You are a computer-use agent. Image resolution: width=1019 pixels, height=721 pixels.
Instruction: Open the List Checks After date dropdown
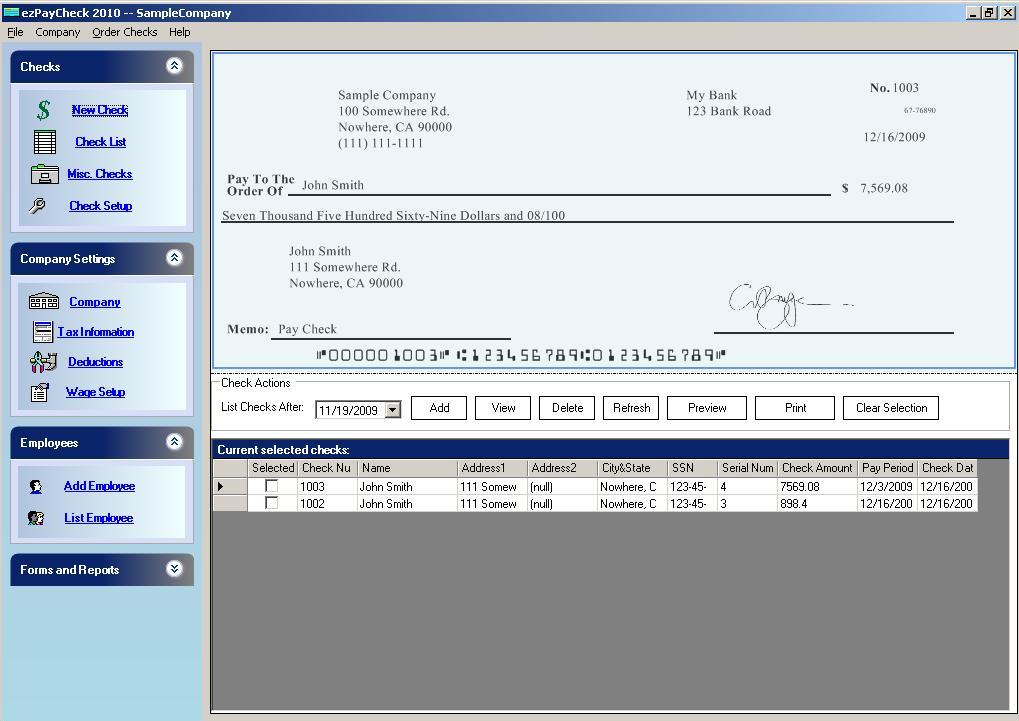pos(392,407)
